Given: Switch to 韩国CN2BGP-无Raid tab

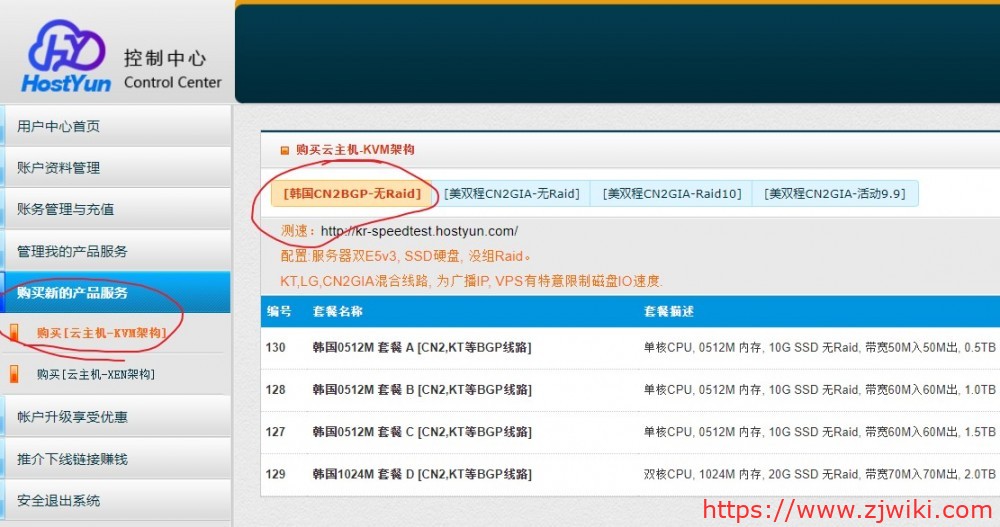Looking at the screenshot, I should click(x=353, y=194).
